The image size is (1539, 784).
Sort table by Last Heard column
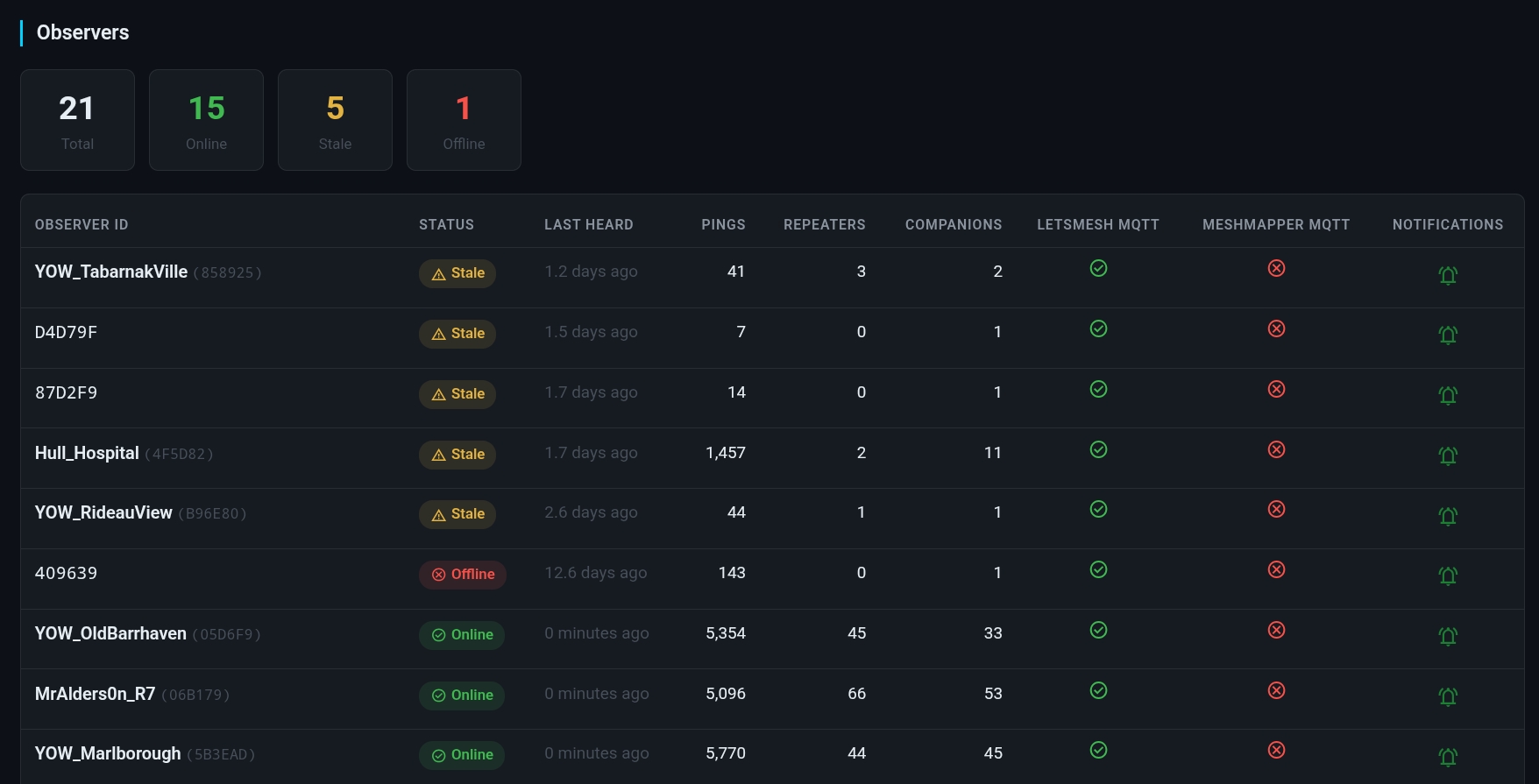(588, 224)
